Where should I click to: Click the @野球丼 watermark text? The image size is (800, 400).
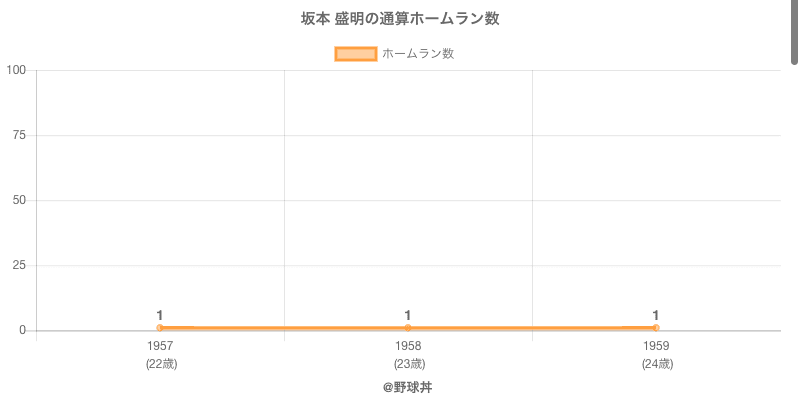click(x=407, y=387)
